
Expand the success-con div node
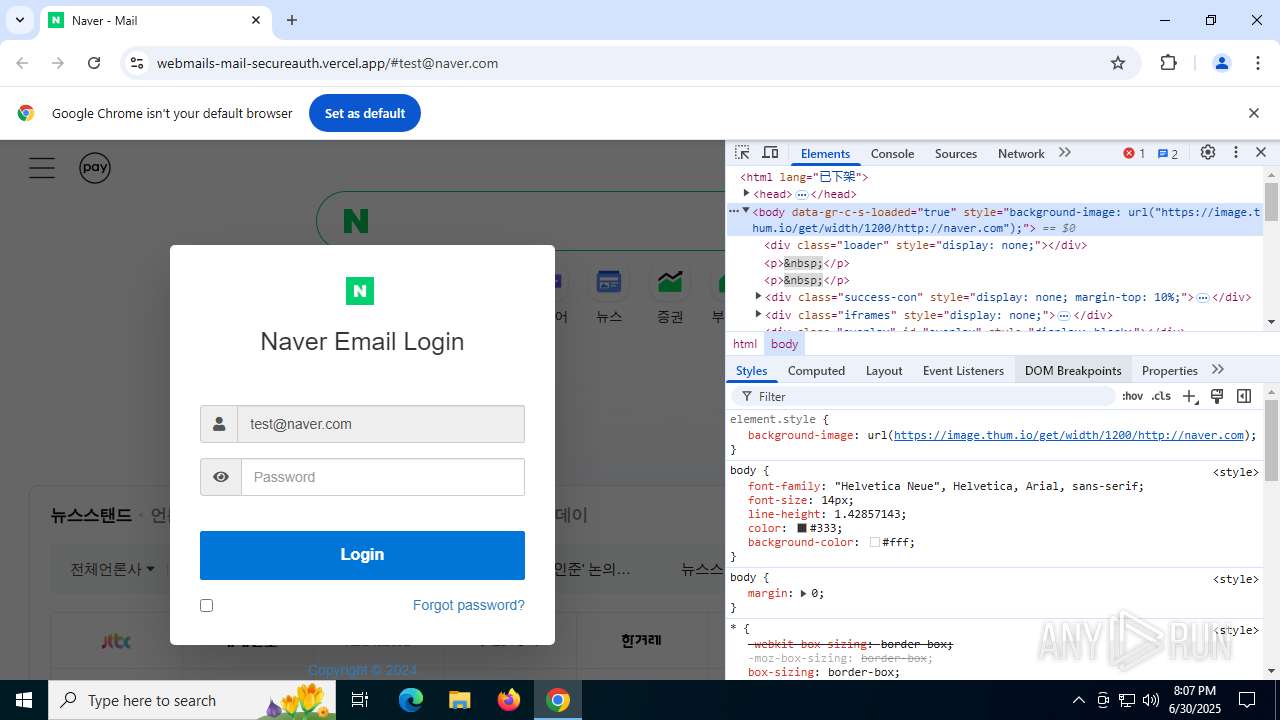[758, 297]
